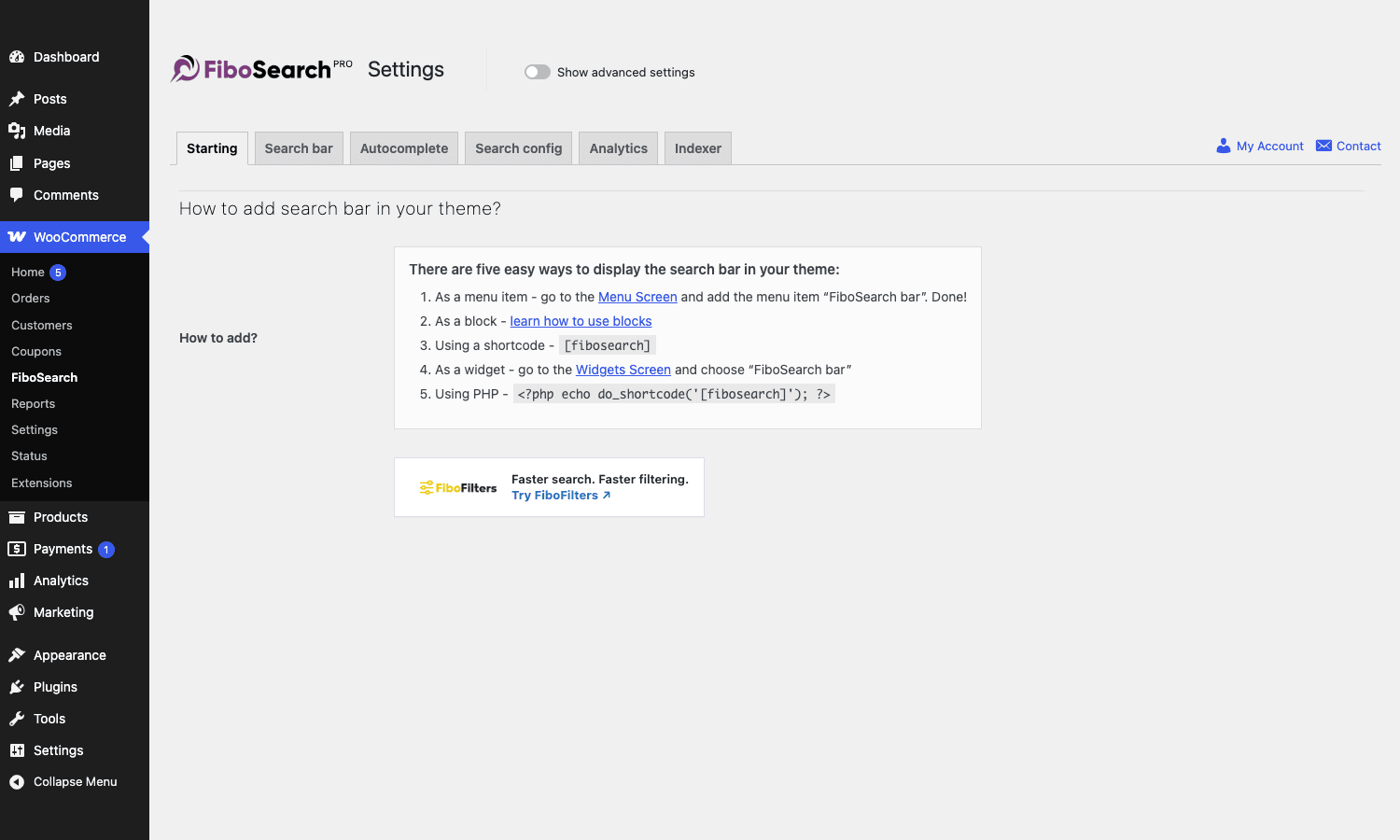Viewport: 1400px width, 840px height.
Task: Click the Posts pushpin icon
Action: 17,99
